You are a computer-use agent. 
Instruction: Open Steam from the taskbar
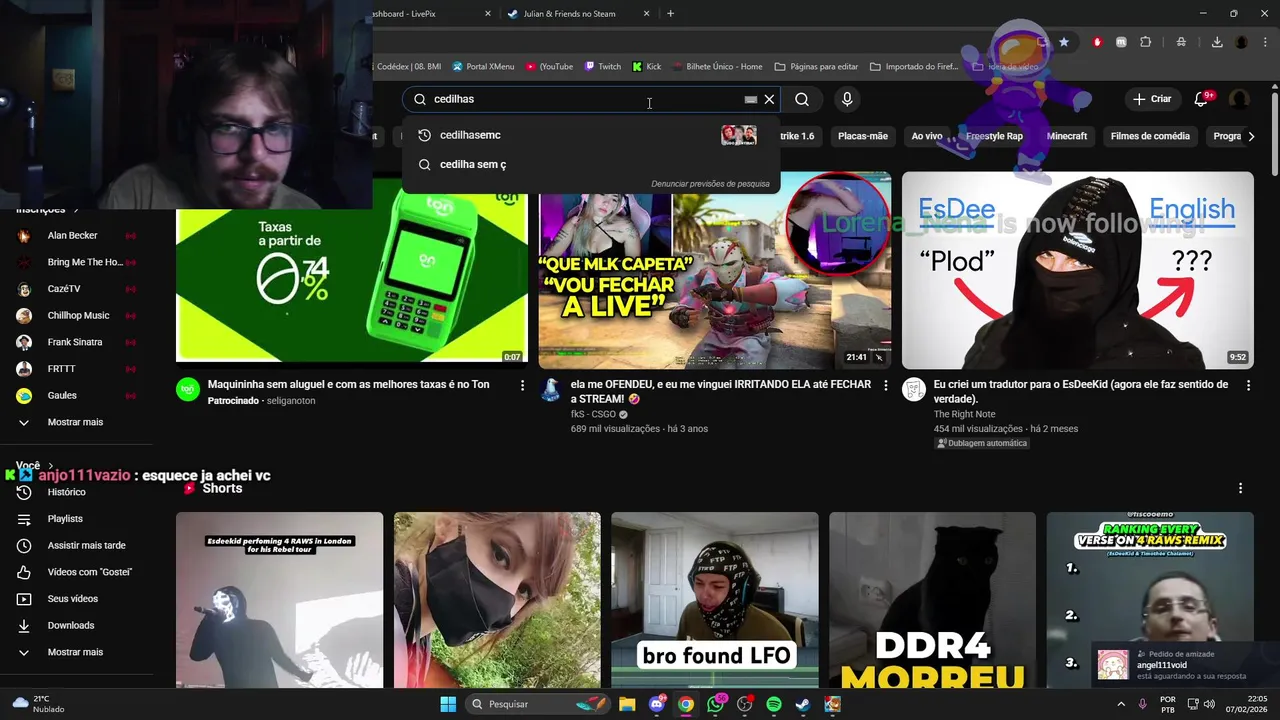click(803, 704)
